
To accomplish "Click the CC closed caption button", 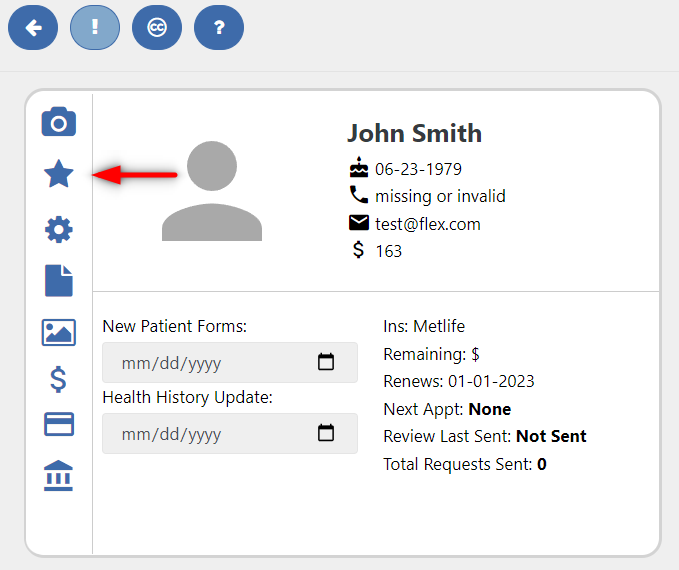I will [x=157, y=28].
